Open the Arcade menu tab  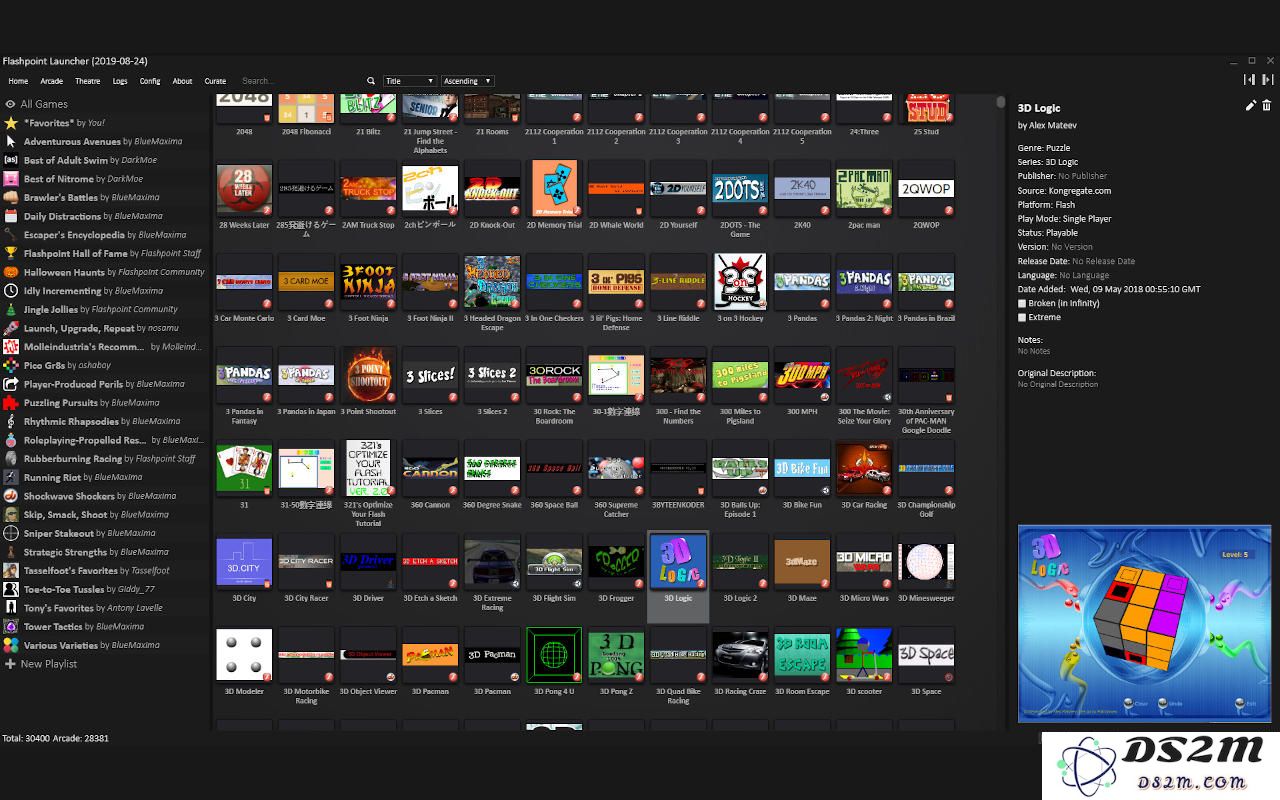51,81
